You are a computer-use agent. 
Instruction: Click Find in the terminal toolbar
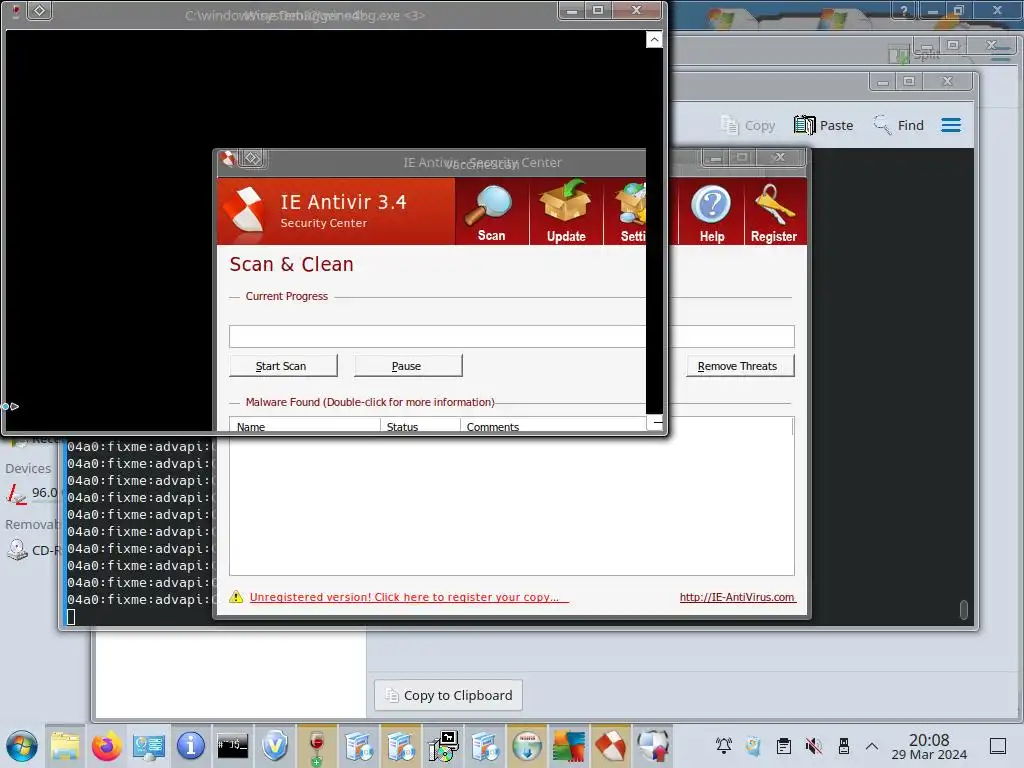pyautogui.click(x=899, y=125)
